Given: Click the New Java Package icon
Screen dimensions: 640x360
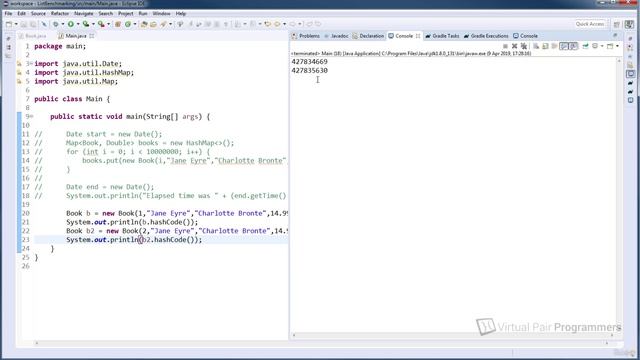Looking at the screenshot, I should [x=118, y=24].
